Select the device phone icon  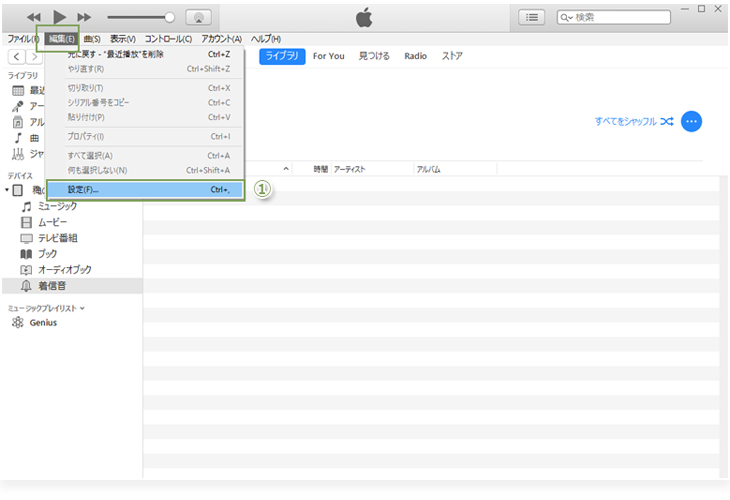(18, 190)
